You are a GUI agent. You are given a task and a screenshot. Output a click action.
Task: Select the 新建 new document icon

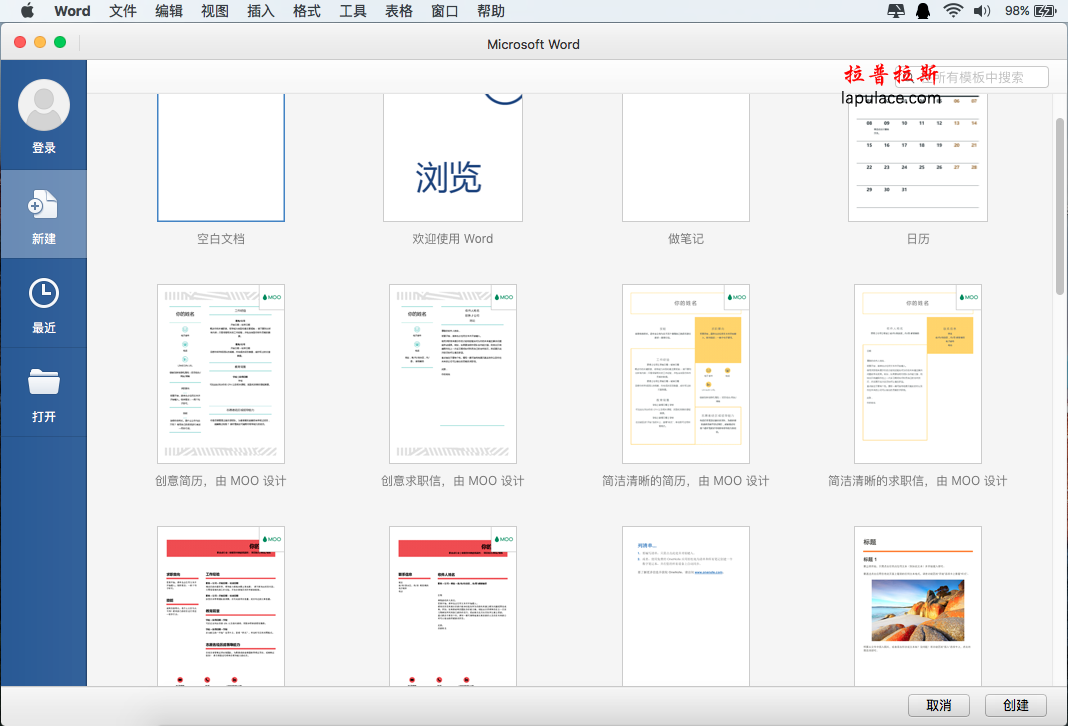click(x=43, y=204)
